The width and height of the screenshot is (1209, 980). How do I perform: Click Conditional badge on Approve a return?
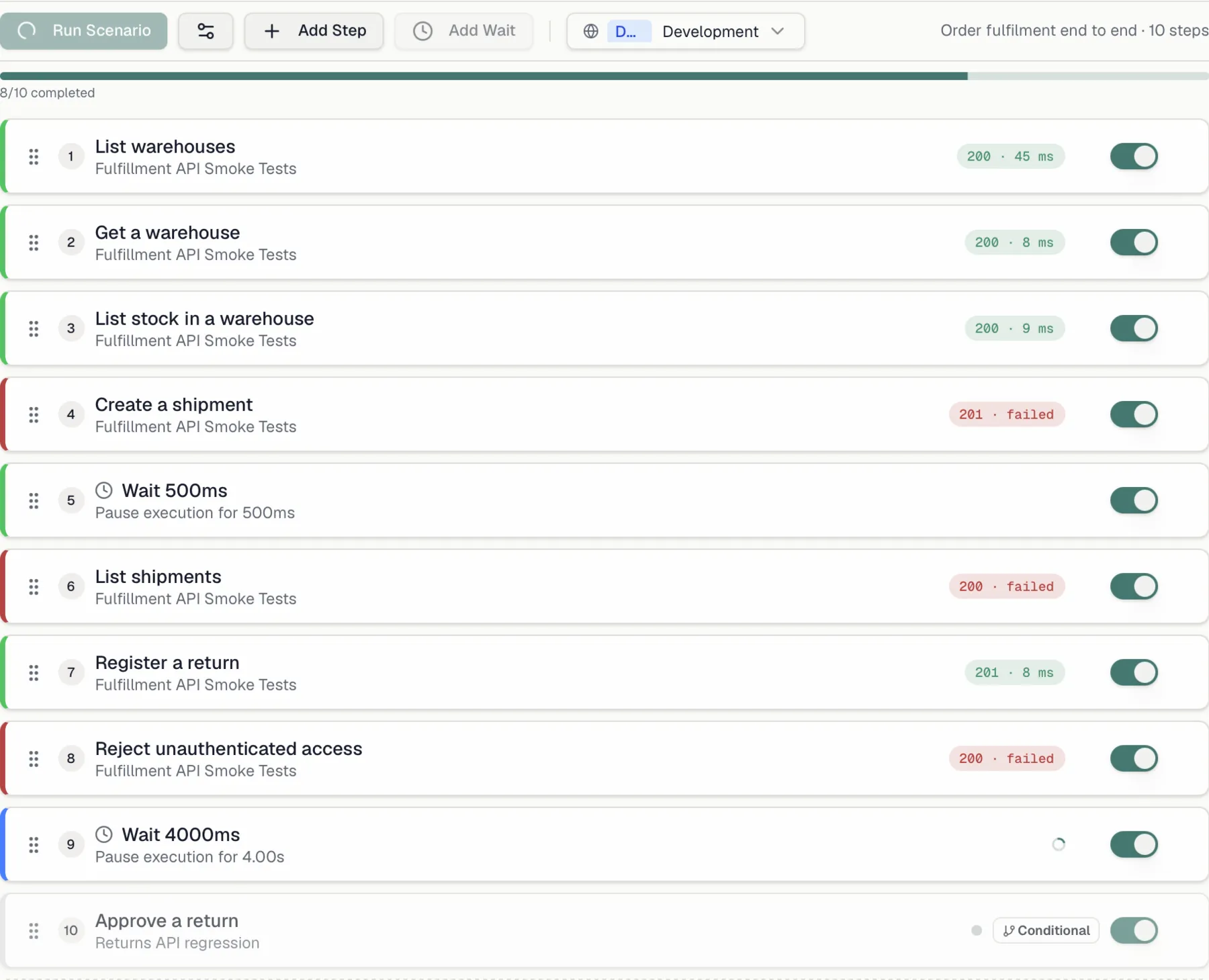click(1046, 930)
